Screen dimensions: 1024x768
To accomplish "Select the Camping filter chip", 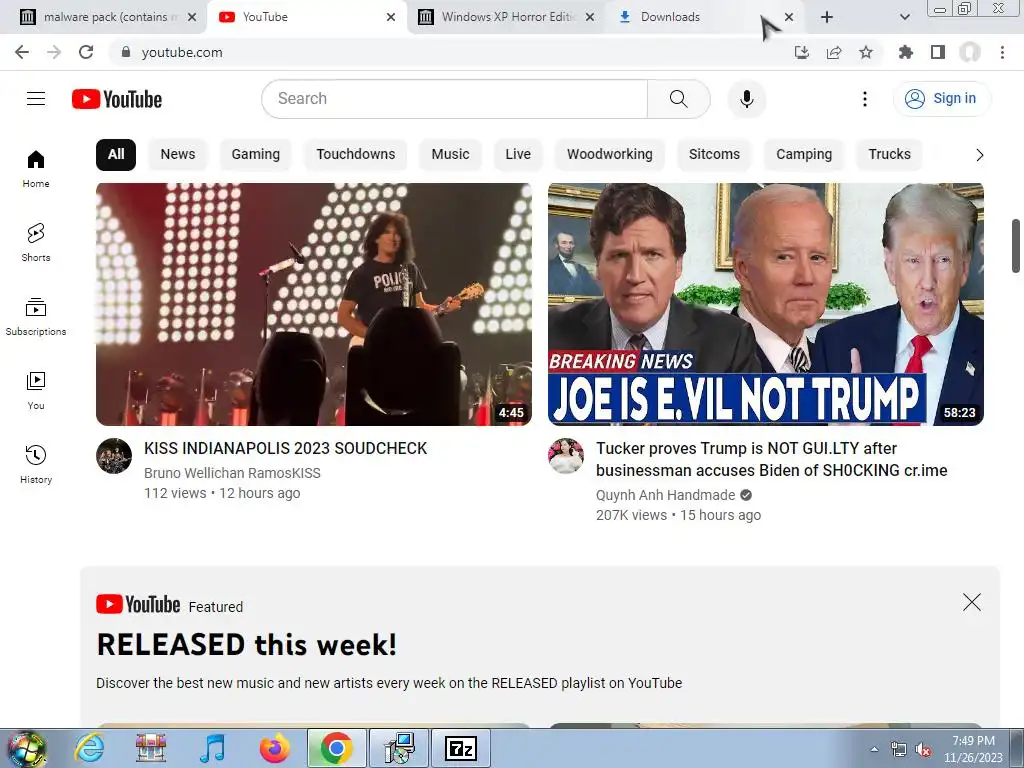I will click(804, 155).
